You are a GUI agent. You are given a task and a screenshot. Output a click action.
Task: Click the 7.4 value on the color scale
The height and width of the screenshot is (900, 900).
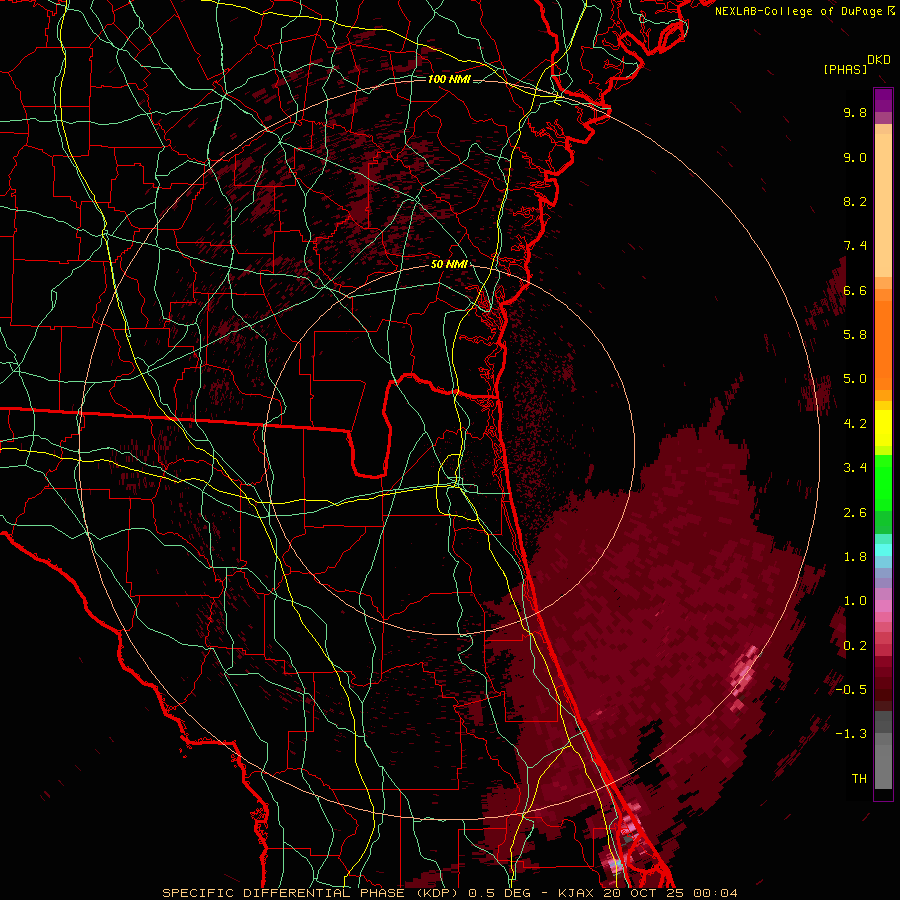[855, 246]
